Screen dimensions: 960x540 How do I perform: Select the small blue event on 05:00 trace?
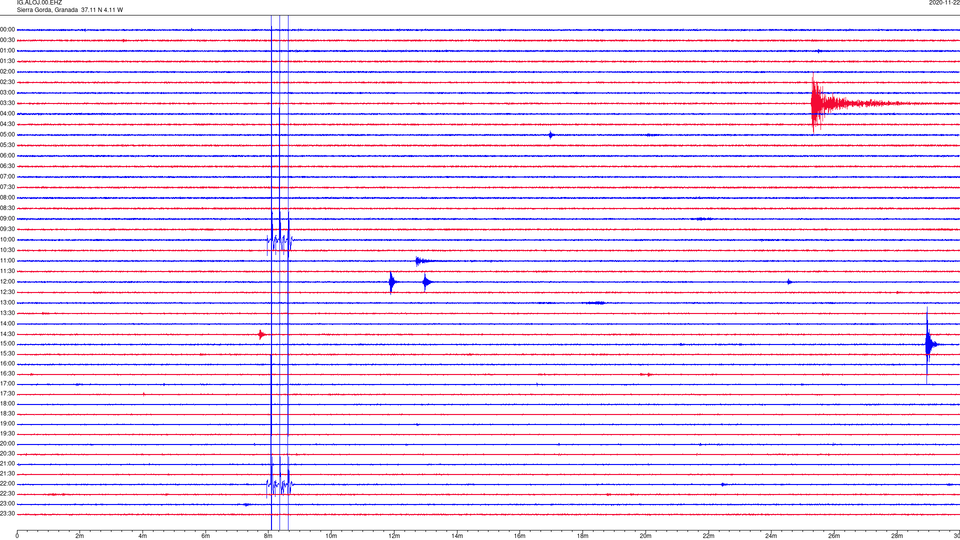pos(551,135)
